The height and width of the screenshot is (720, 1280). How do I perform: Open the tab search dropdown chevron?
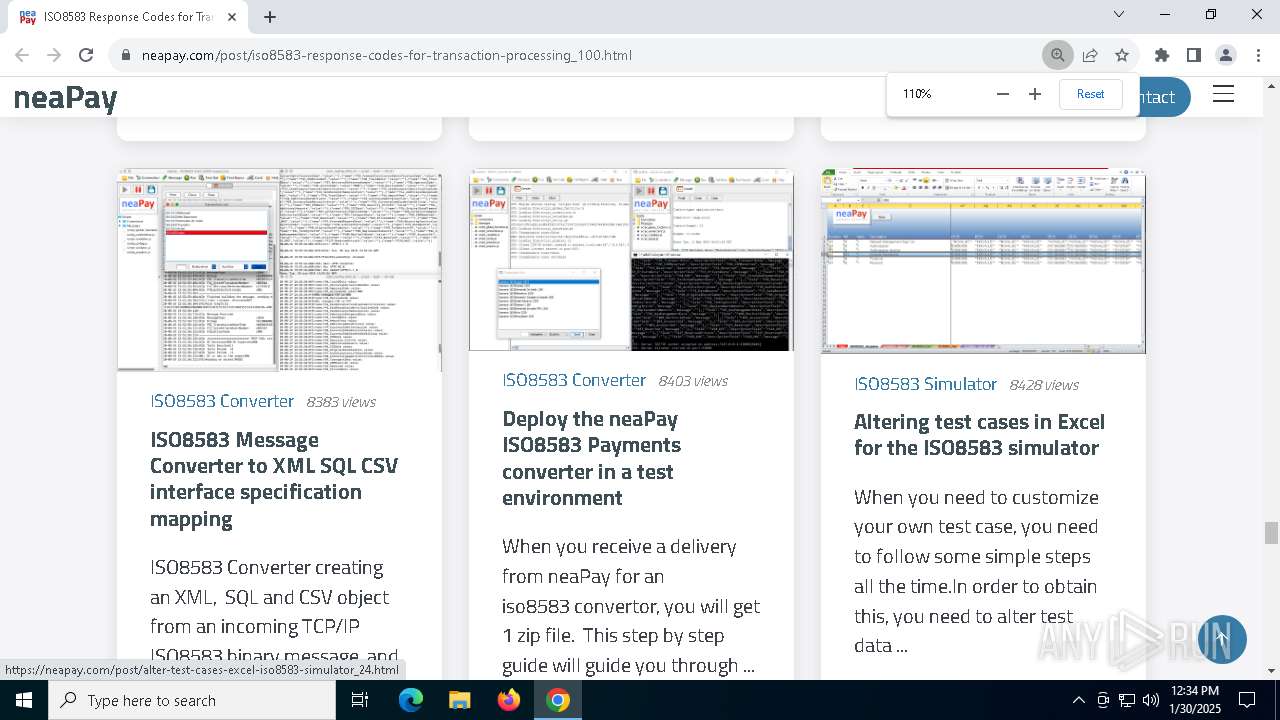tap(1119, 14)
